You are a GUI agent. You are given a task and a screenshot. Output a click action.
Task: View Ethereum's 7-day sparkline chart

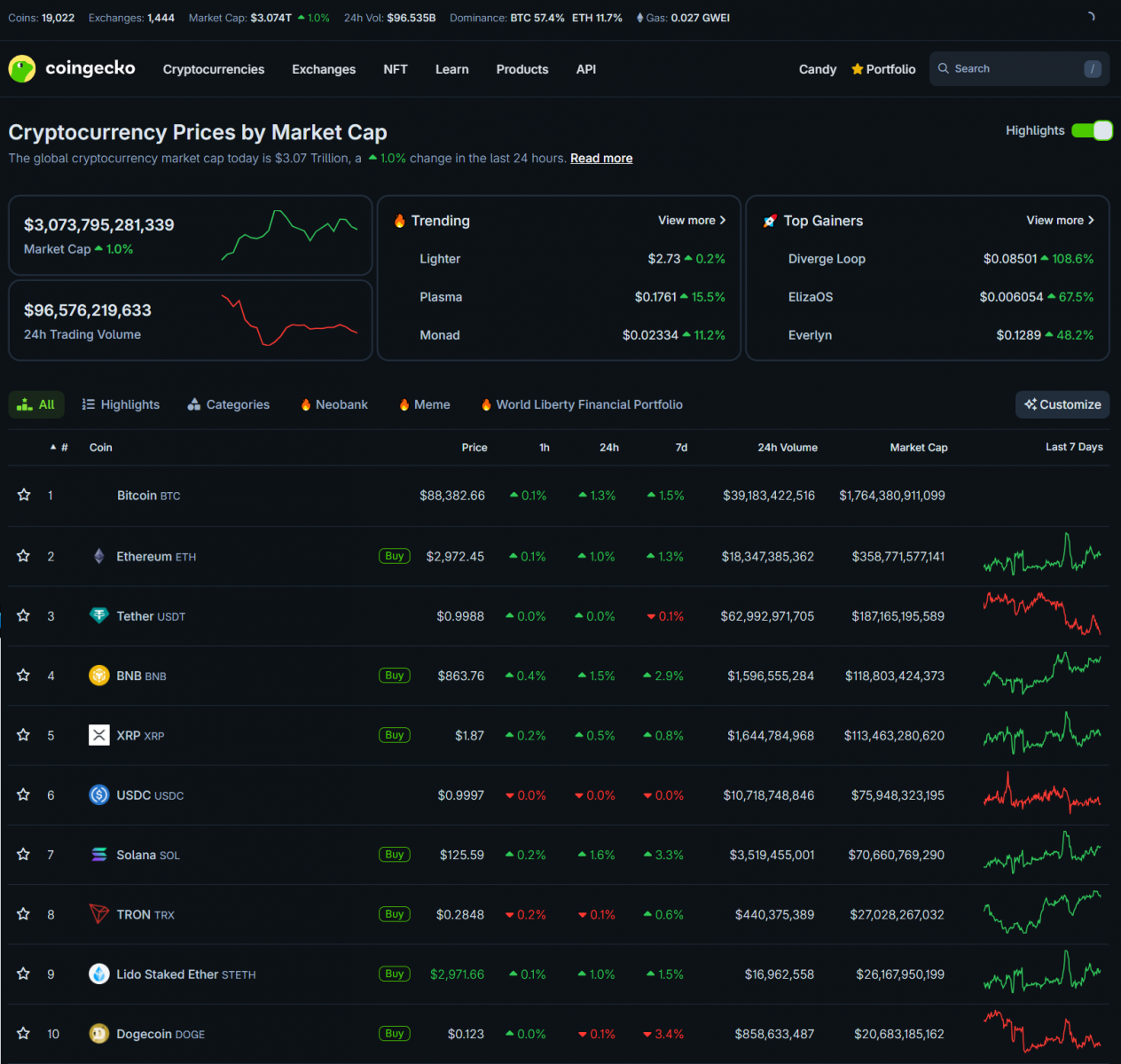tap(1042, 556)
